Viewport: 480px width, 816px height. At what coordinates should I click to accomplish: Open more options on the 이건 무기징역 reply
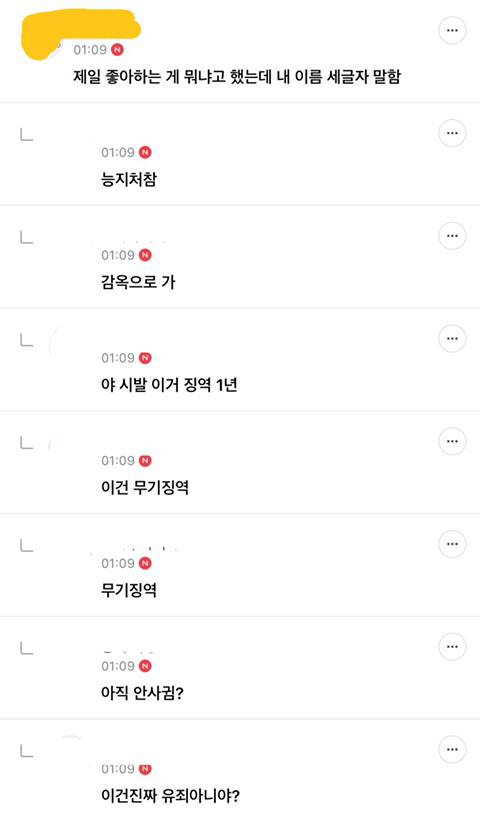pos(452,441)
